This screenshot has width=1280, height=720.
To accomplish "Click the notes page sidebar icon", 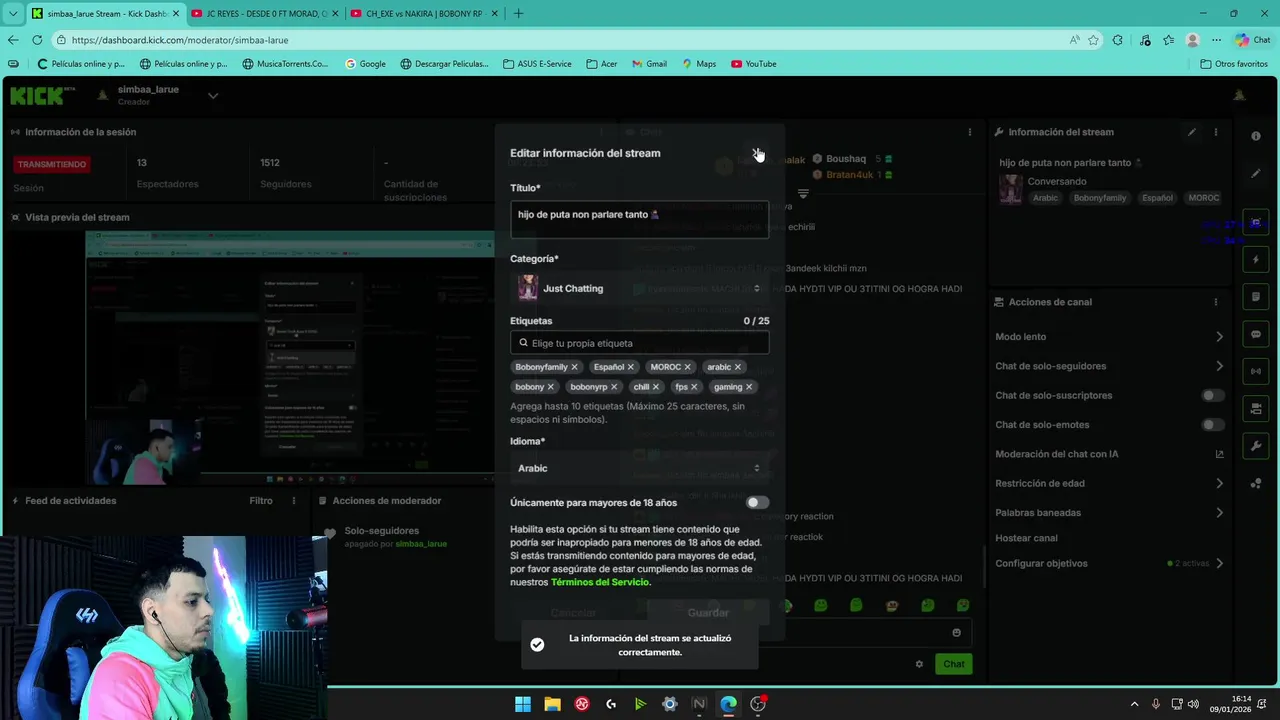I will coord(1256,297).
